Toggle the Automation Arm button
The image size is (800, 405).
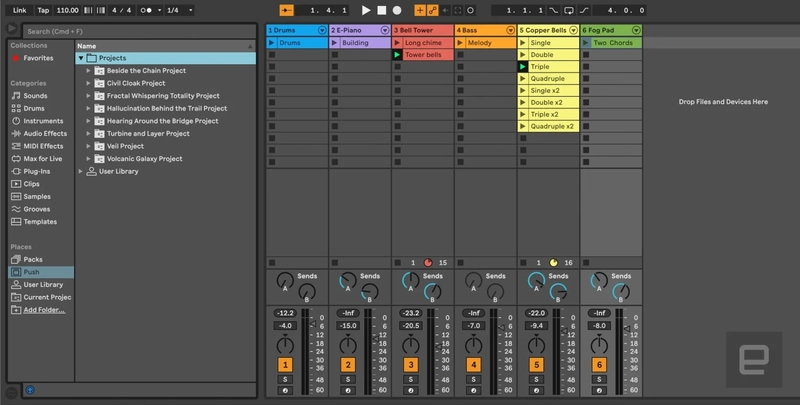point(433,10)
